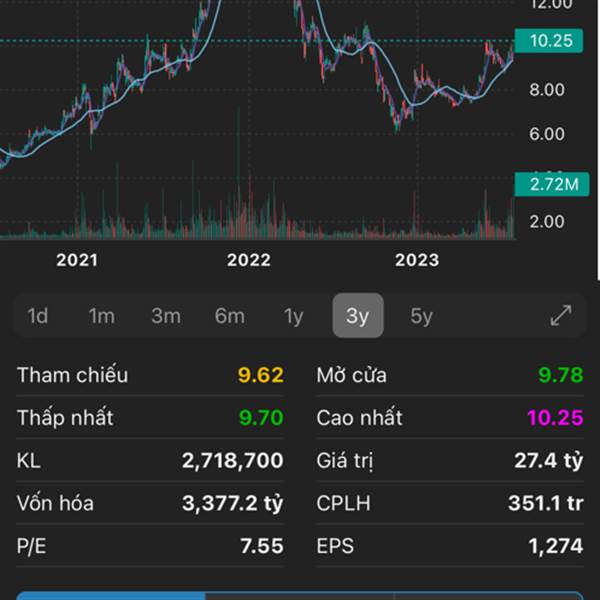This screenshot has height=600, width=600.
Task: Tap the Vốn hóa label
Action: pyautogui.click(x=55, y=503)
